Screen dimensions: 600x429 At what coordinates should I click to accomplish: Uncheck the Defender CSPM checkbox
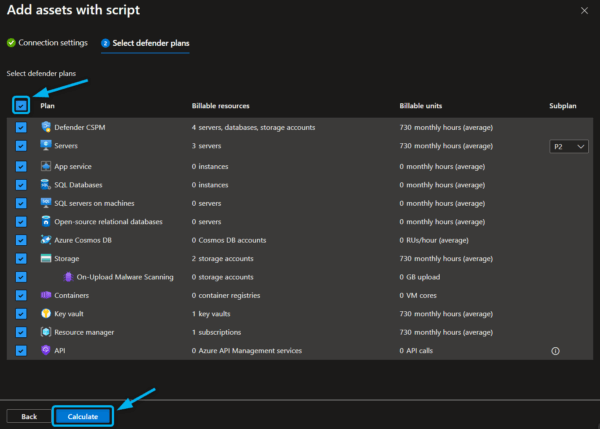click(21, 127)
